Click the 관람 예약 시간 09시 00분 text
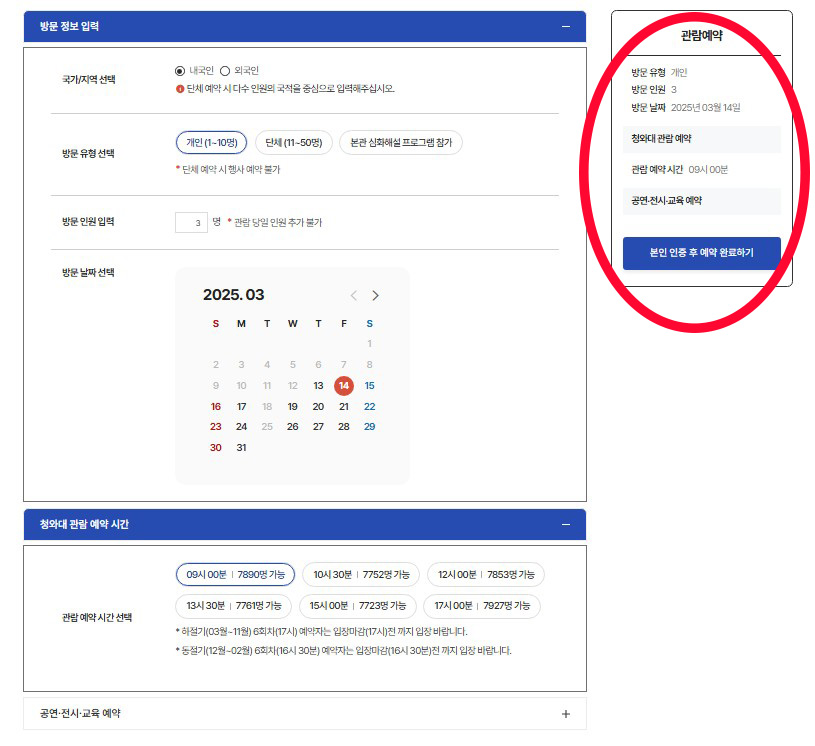 (x=679, y=170)
